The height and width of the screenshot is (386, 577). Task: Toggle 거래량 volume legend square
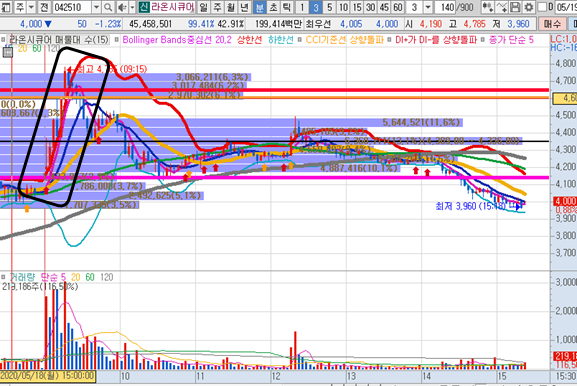[x=3, y=277]
